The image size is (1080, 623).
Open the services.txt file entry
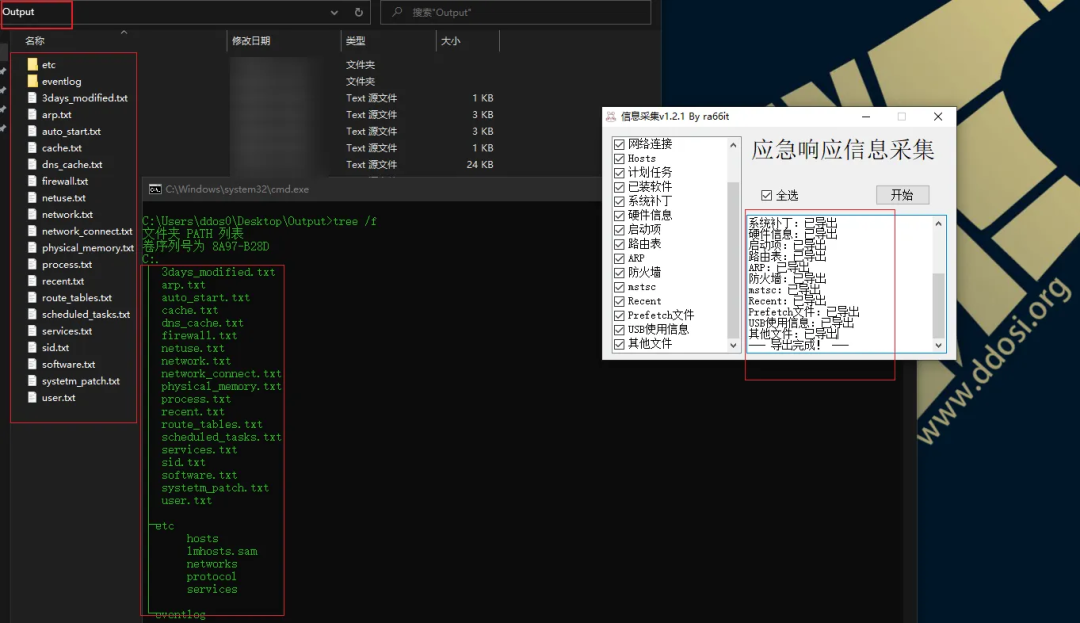coord(67,331)
